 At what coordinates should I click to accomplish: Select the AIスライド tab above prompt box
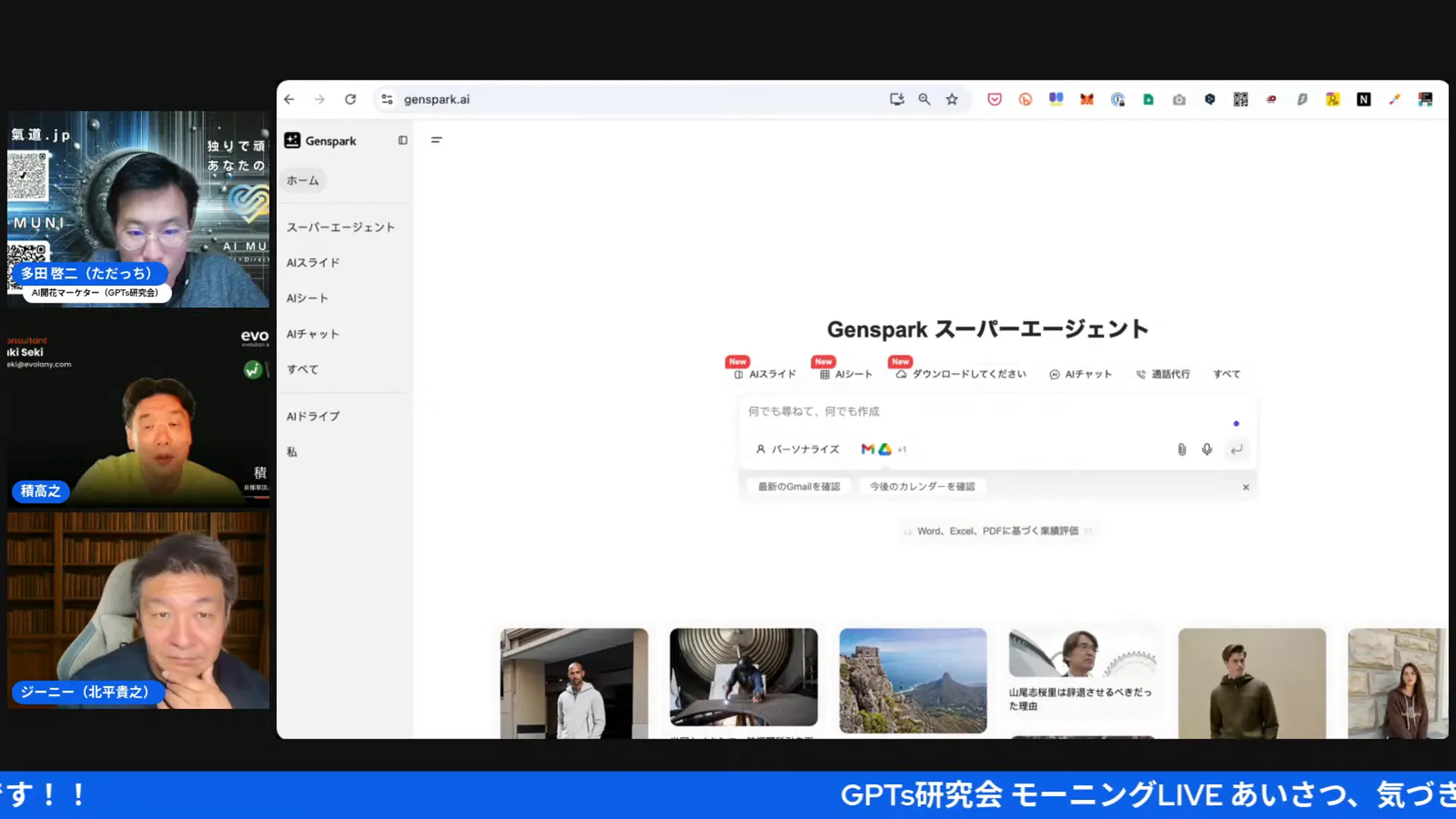tap(764, 374)
